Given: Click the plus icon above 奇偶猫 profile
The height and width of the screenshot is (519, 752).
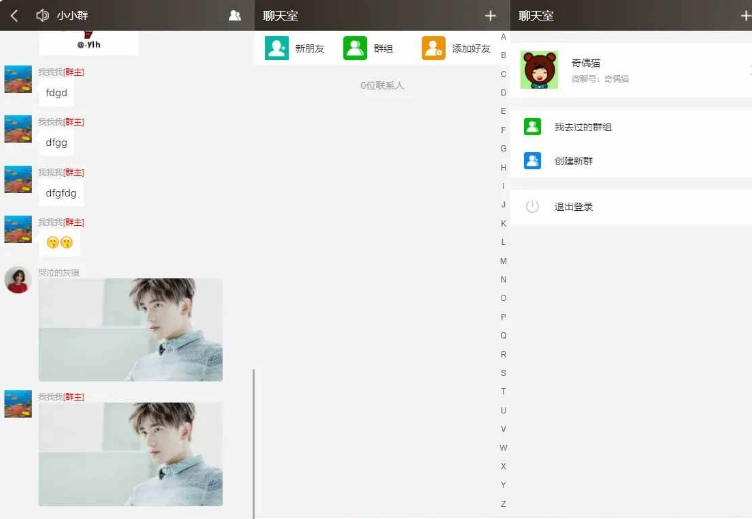Looking at the screenshot, I should [x=744, y=15].
